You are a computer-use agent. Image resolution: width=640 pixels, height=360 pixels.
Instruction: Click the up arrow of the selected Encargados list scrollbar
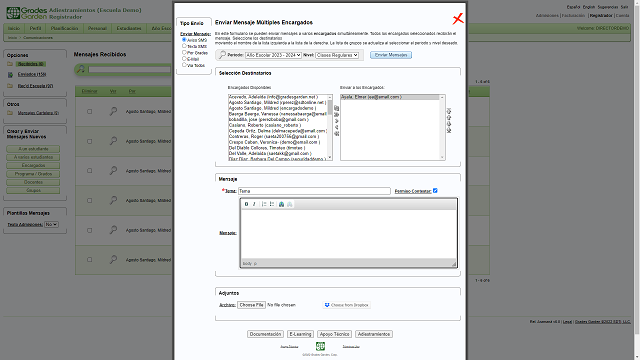point(442,98)
